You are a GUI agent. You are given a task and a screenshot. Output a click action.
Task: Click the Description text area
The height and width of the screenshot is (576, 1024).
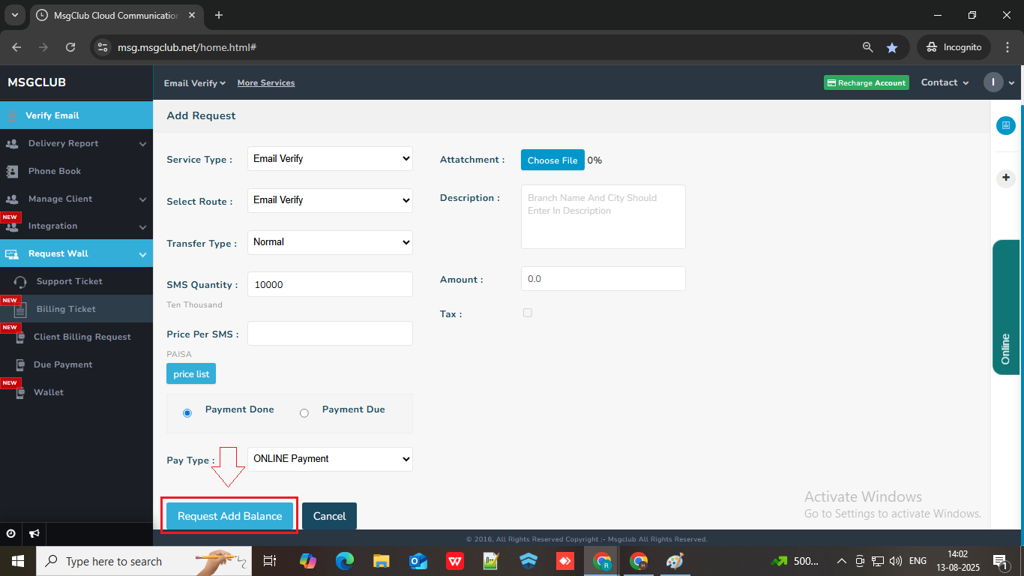603,216
